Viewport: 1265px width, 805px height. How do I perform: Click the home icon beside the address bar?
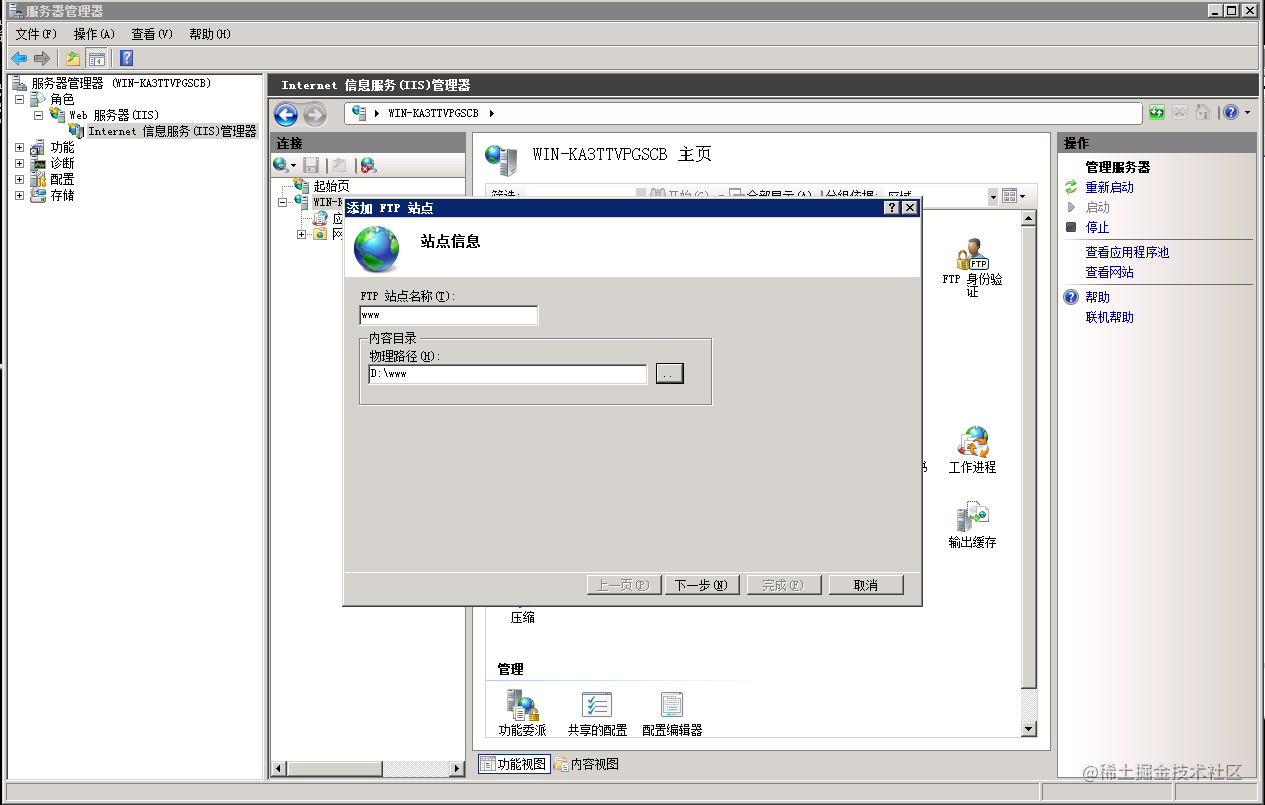[x=1203, y=113]
